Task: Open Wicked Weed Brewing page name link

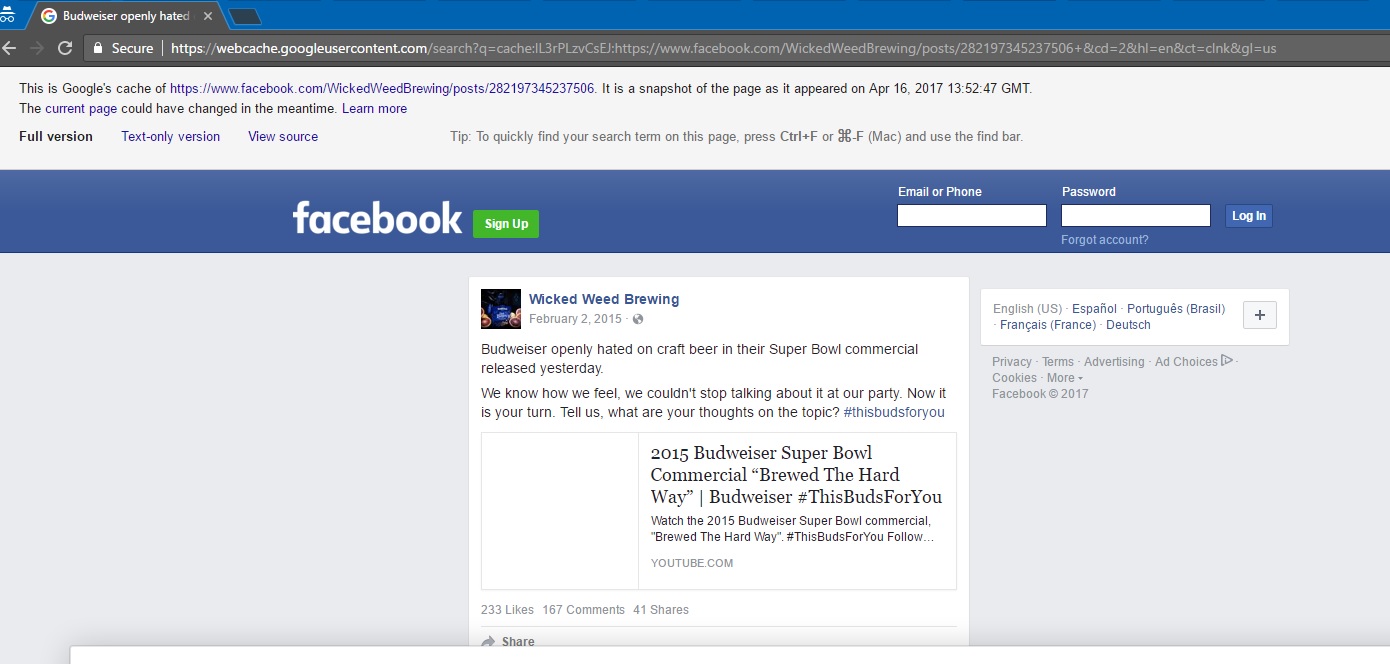Action: (x=604, y=299)
